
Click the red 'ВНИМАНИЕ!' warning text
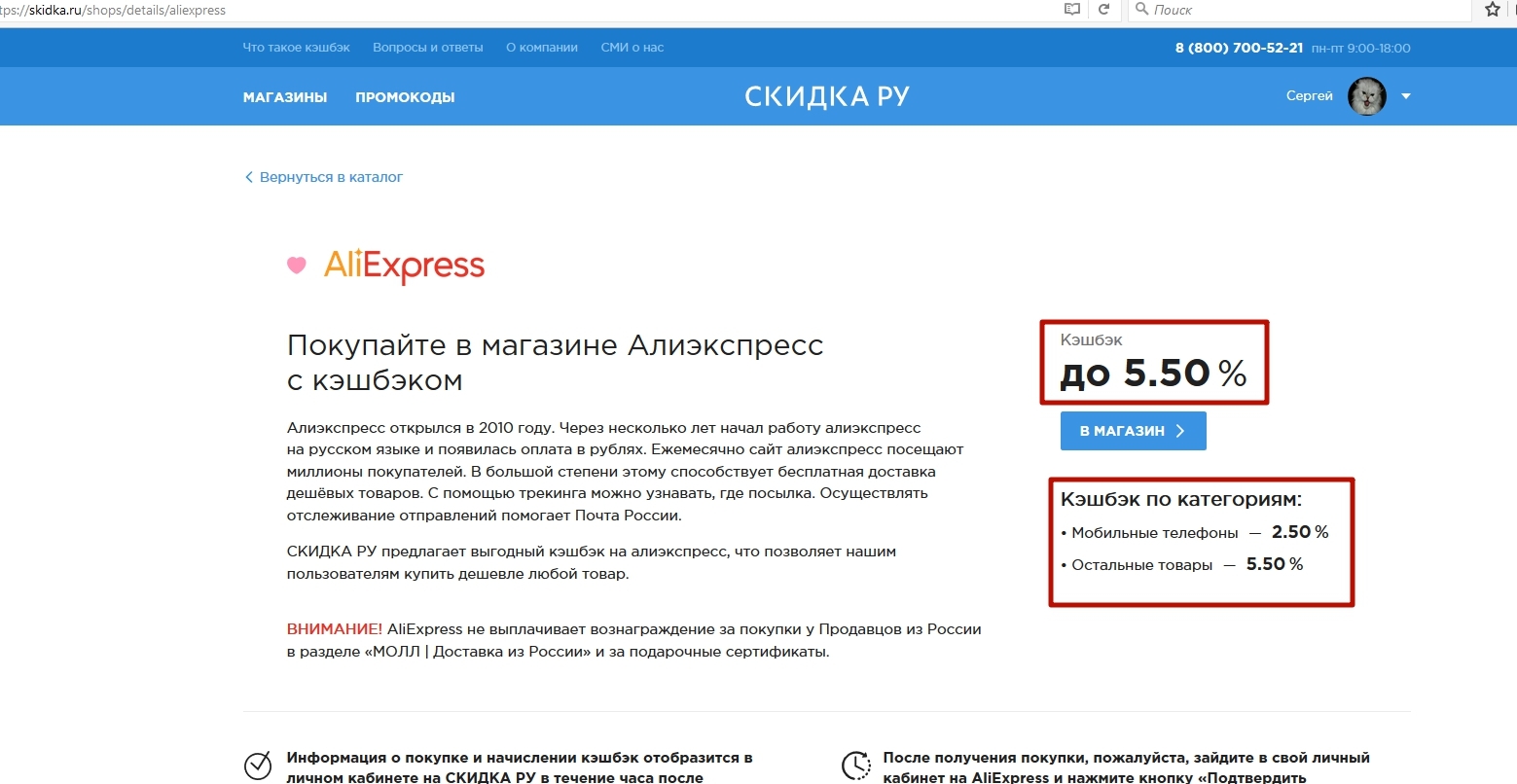[335, 629]
